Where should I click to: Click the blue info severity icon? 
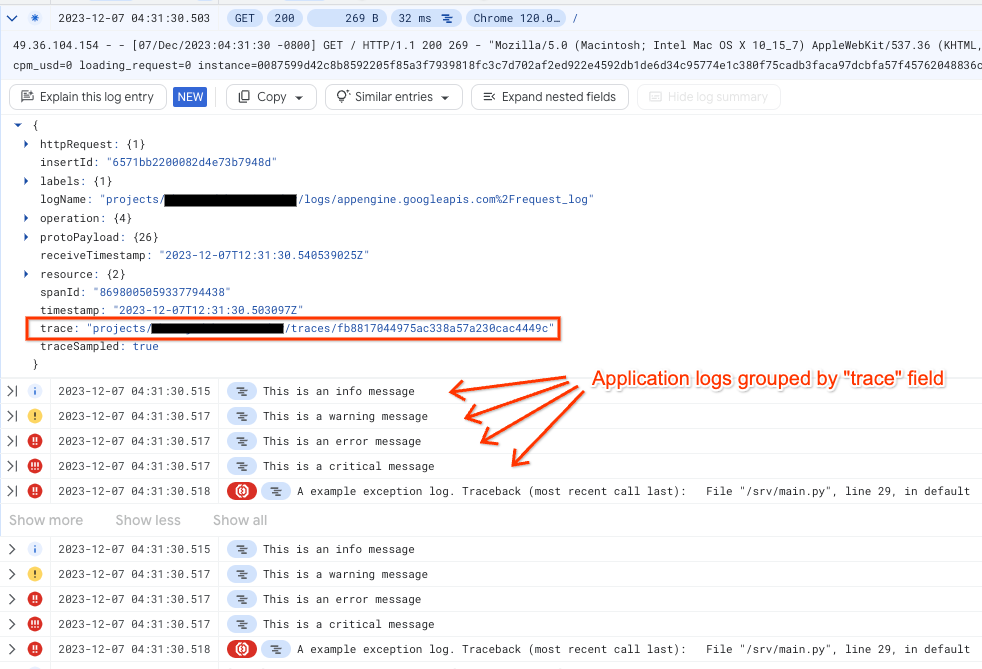coord(36,391)
